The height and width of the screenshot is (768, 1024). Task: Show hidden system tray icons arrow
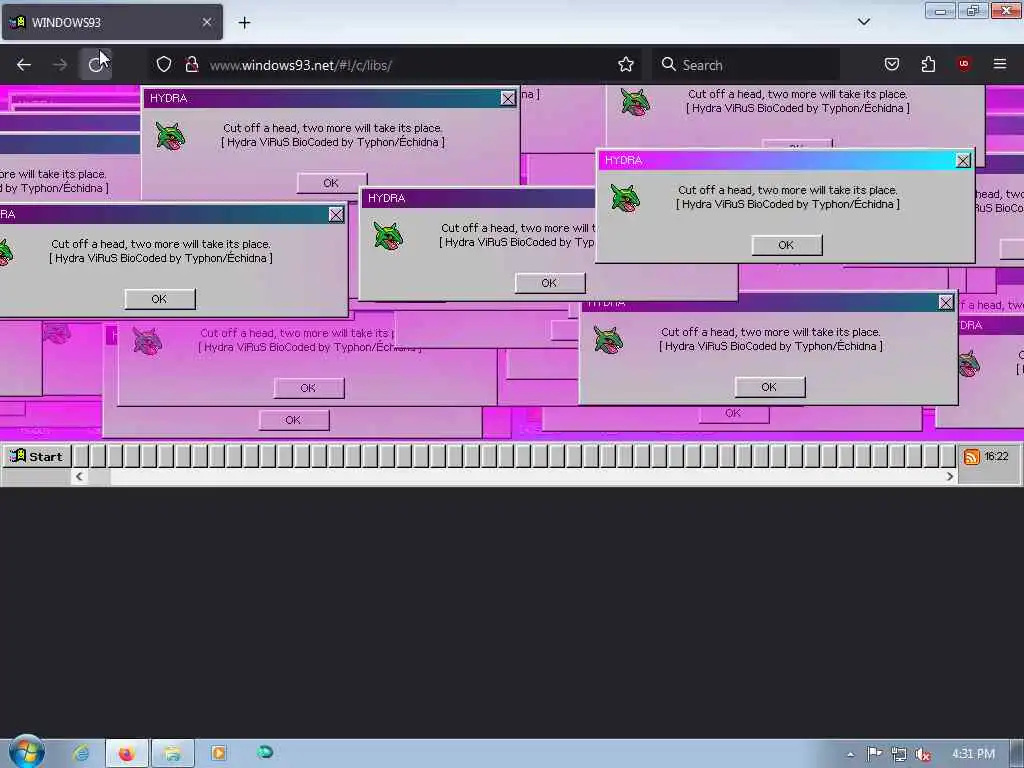click(850, 755)
